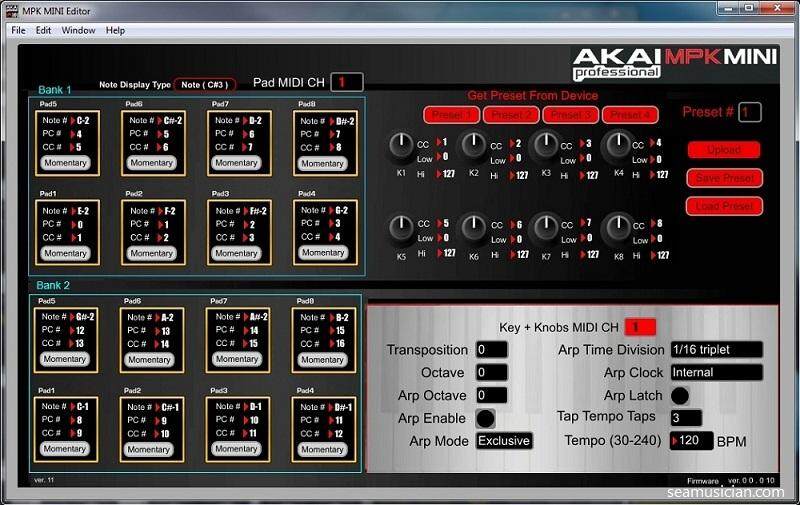Viewport: 800px width, 505px height.
Task: Open the Octave value box
Action: [492, 372]
